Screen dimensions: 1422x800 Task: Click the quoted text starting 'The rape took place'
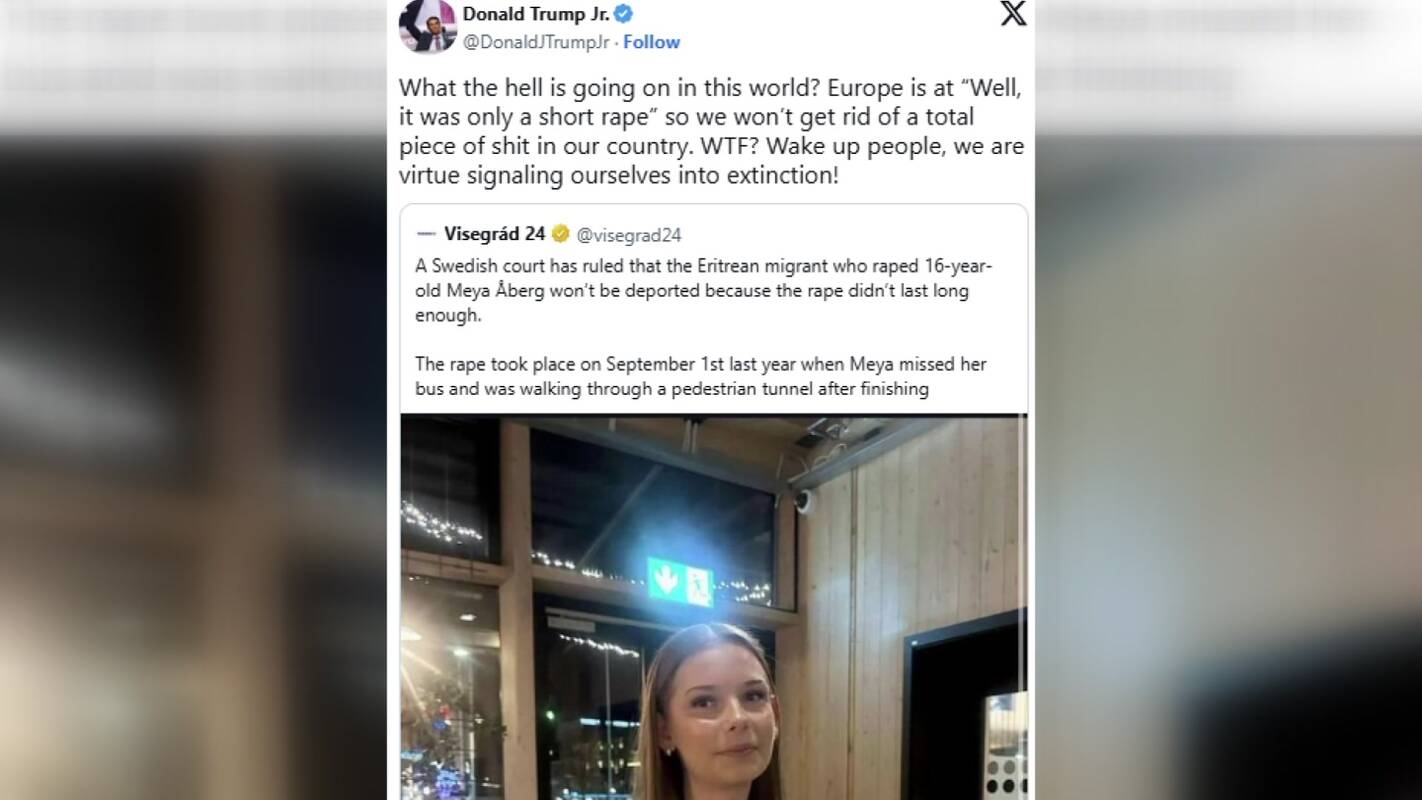click(x=701, y=376)
